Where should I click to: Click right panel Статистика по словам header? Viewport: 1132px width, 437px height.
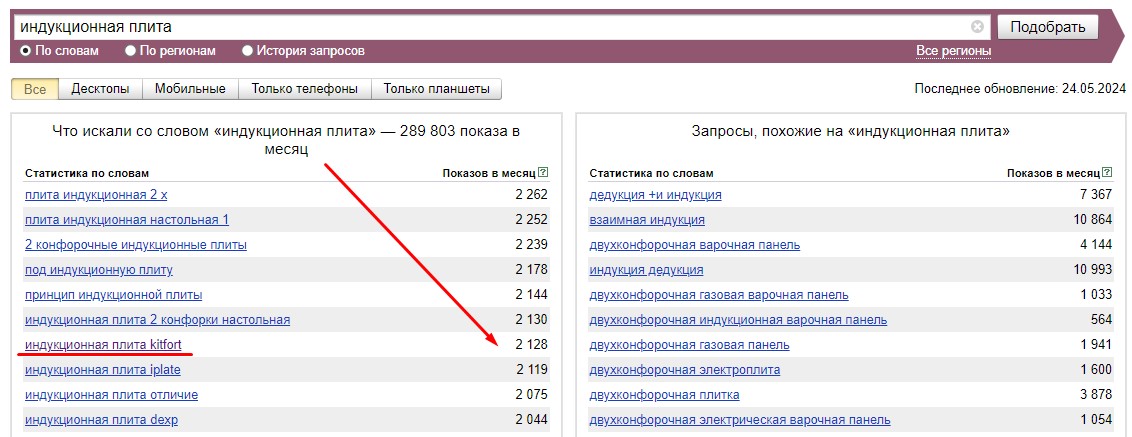pyautogui.click(x=651, y=173)
